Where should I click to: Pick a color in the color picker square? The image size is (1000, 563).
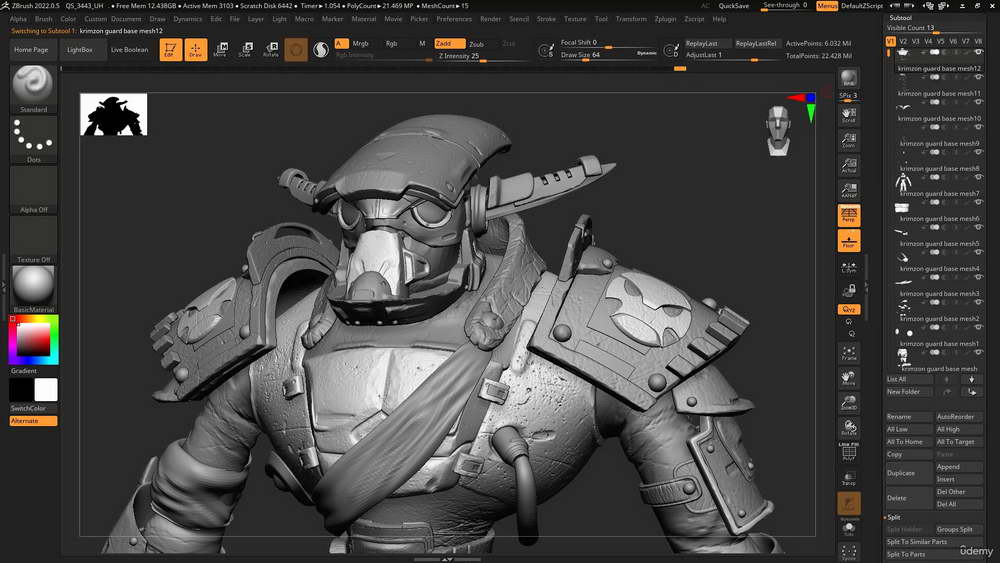coord(33,340)
